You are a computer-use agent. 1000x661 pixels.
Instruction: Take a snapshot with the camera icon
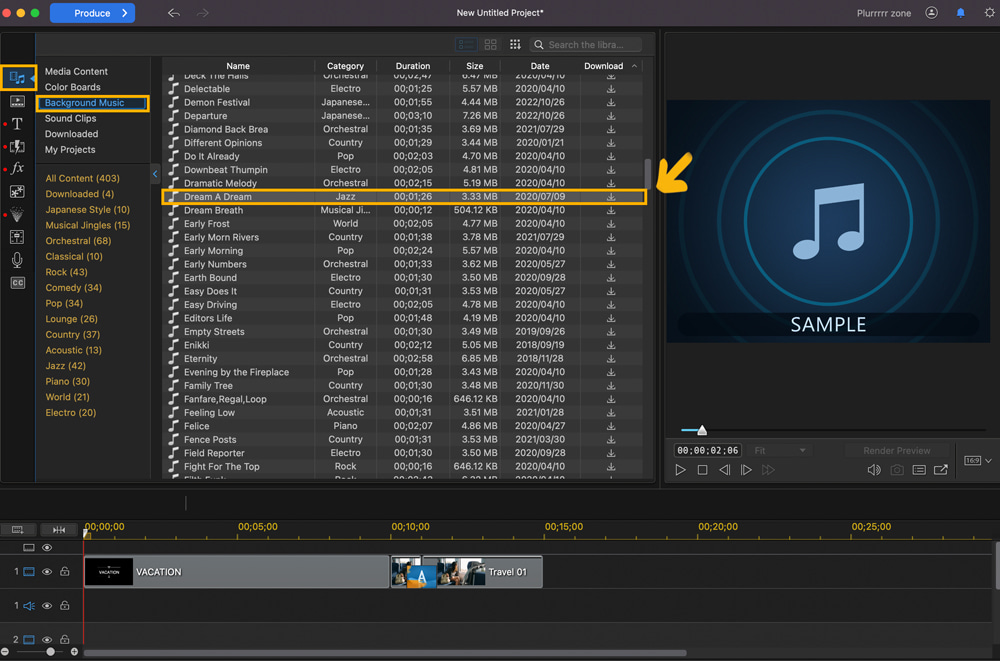[x=897, y=470]
